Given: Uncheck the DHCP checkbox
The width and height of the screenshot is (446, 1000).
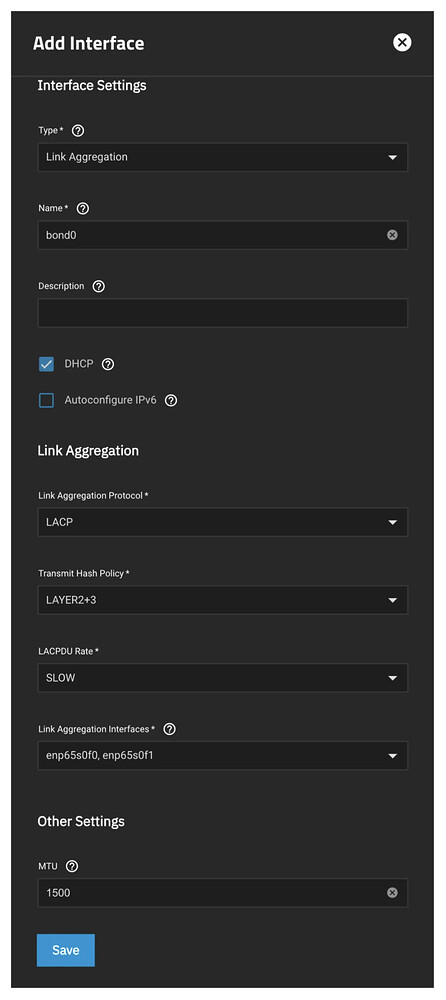Looking at the screenshot, I should (x=46, y=364).
